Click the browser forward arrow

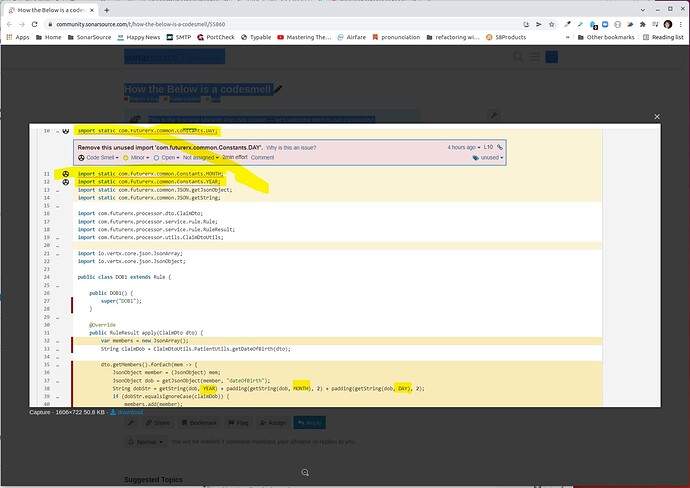(x=22, y=24)
